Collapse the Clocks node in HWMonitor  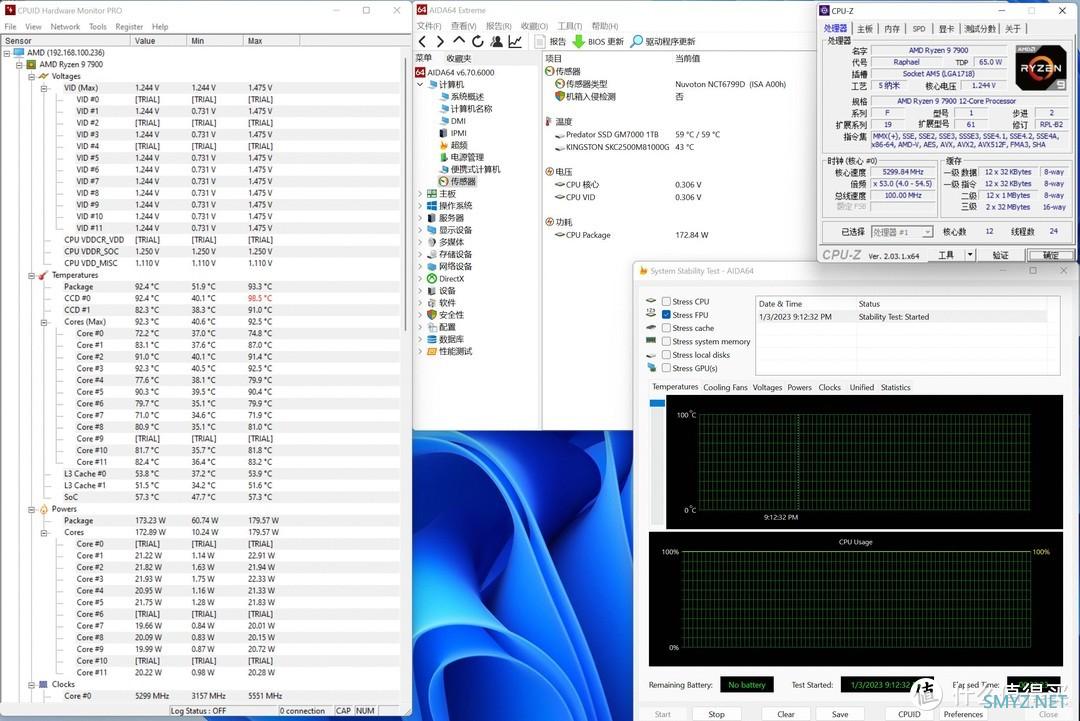(32, 685)
